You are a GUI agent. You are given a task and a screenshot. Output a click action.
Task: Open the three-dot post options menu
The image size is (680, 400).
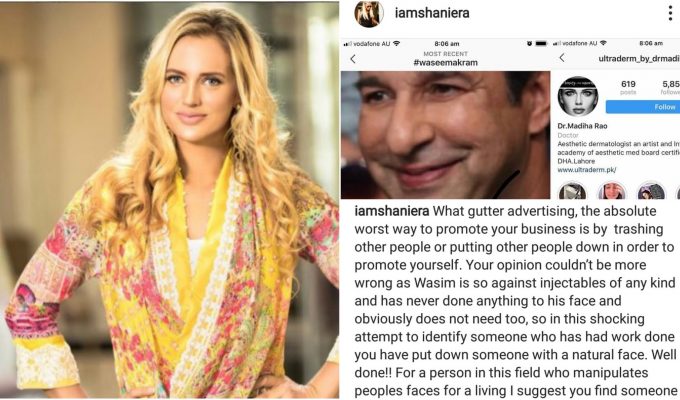click(x=670, y=13)
